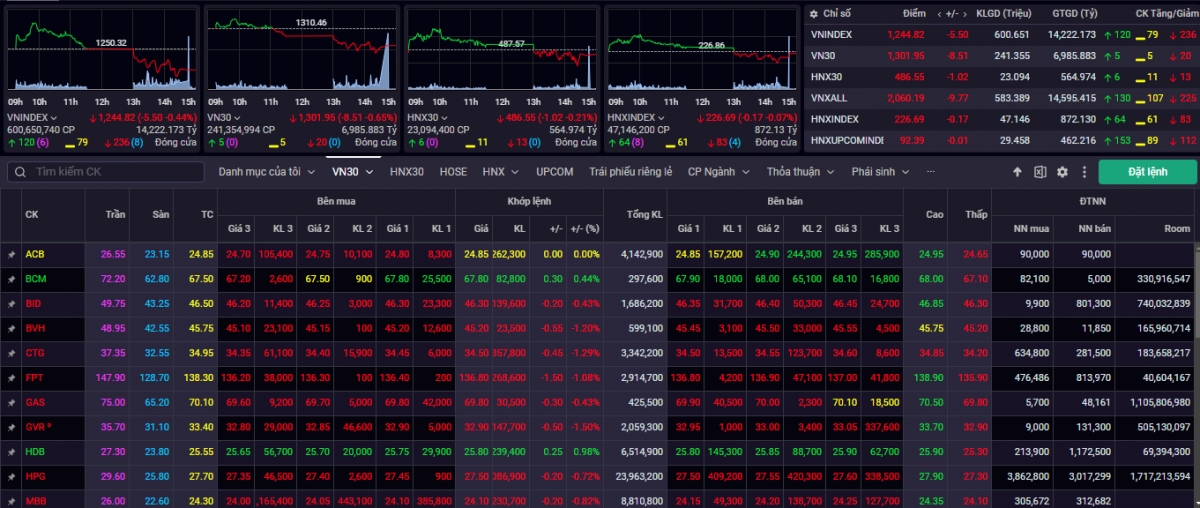Click BCM ceiling price 72.20
Image resolution: width=1200 pixels, height=508 pixels.
click(x=113, y=278)
